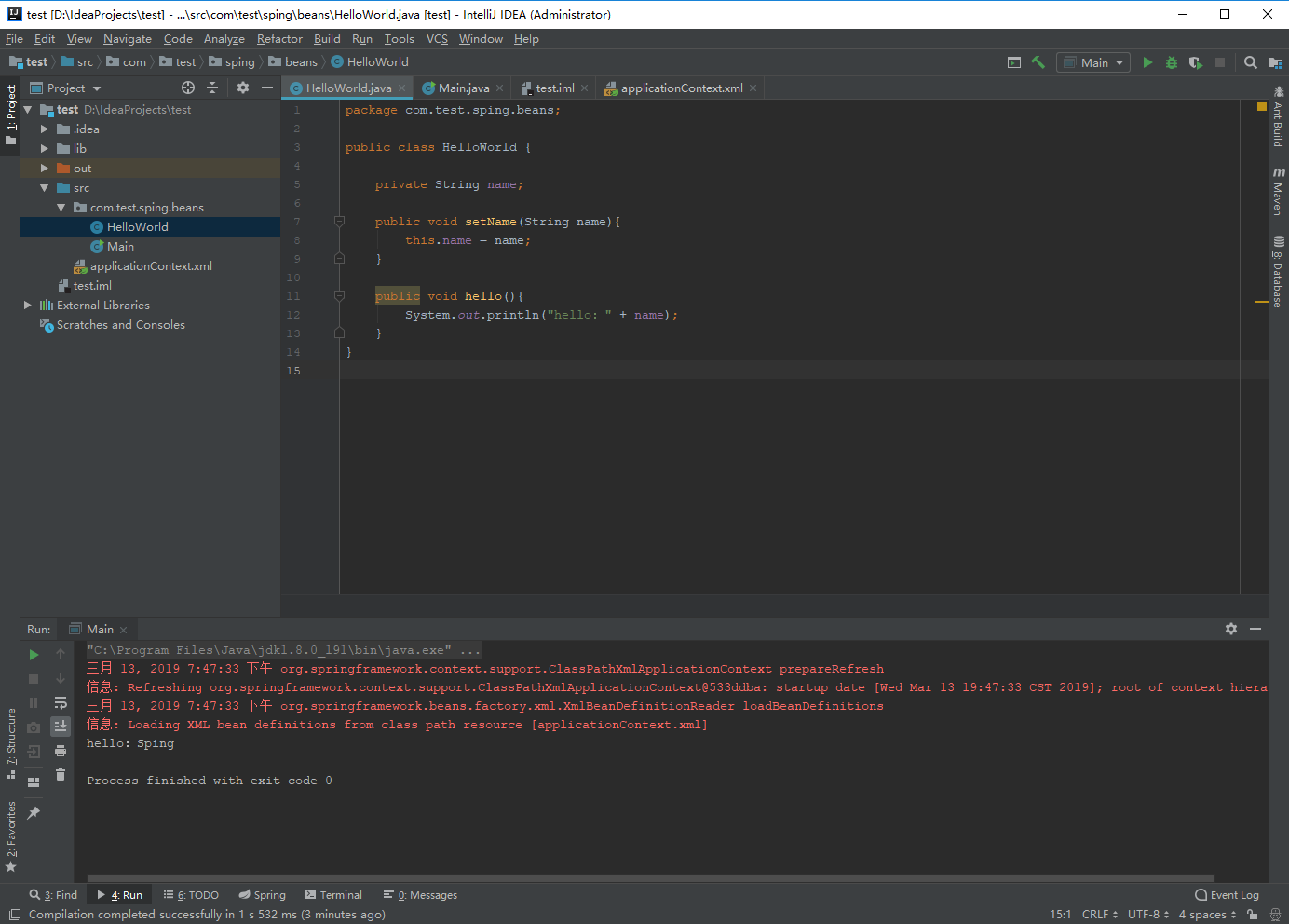Viewport: 1289px width, 924px height.
Task: Close the Main run tab
Action: pos(123,630)
